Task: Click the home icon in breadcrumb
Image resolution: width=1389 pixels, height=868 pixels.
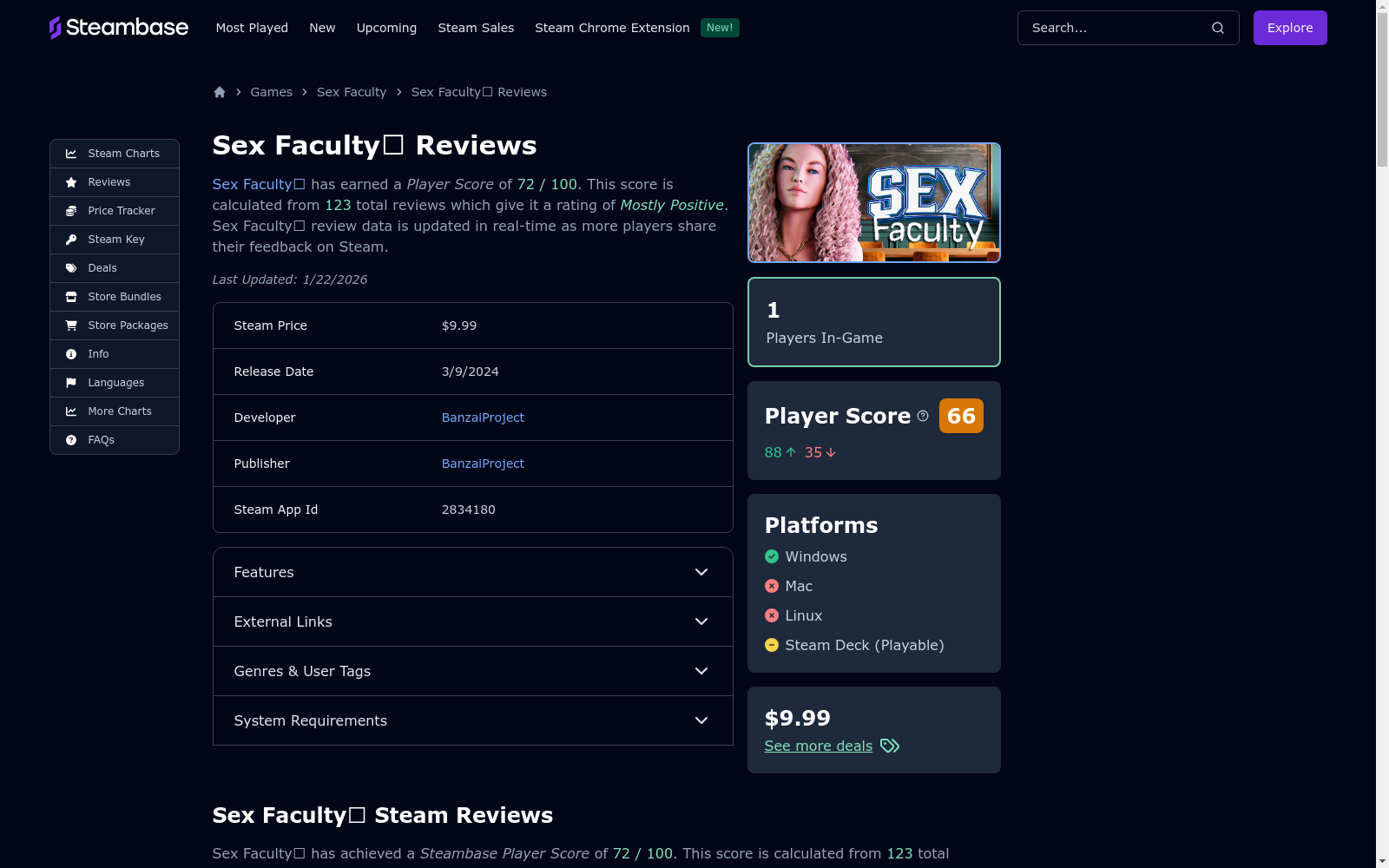Action: point(220,92)
